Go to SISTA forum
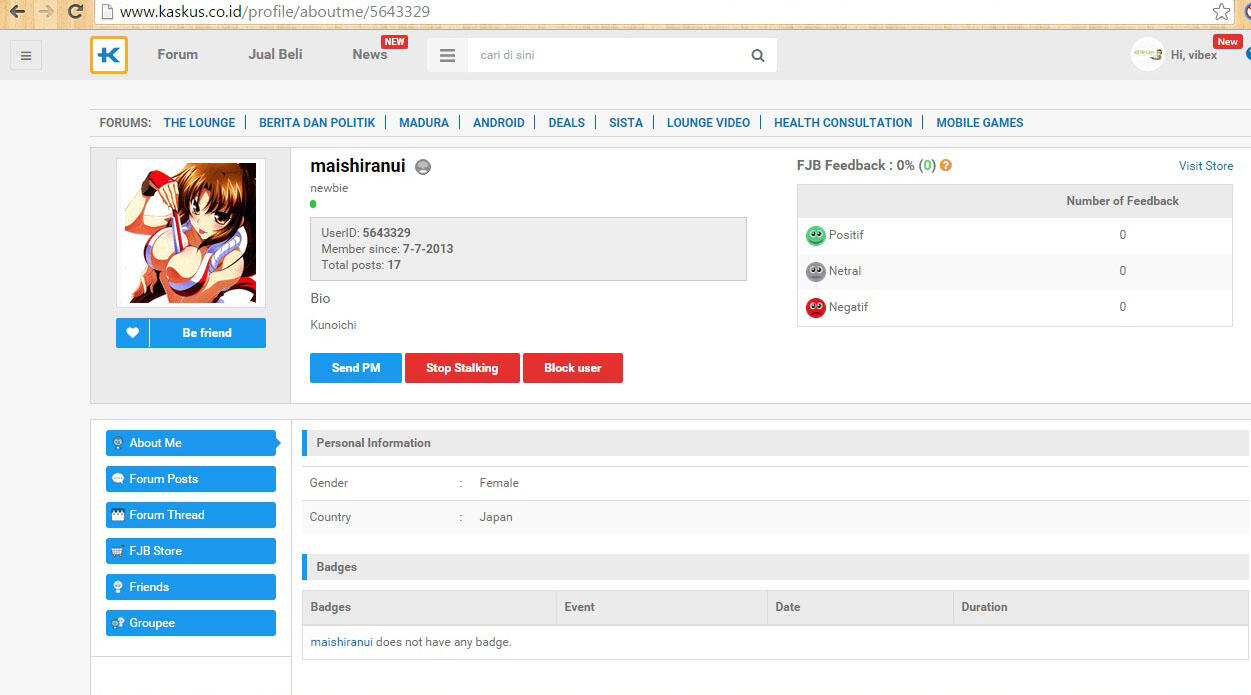The image size is (1251, 695). (626, 122)
